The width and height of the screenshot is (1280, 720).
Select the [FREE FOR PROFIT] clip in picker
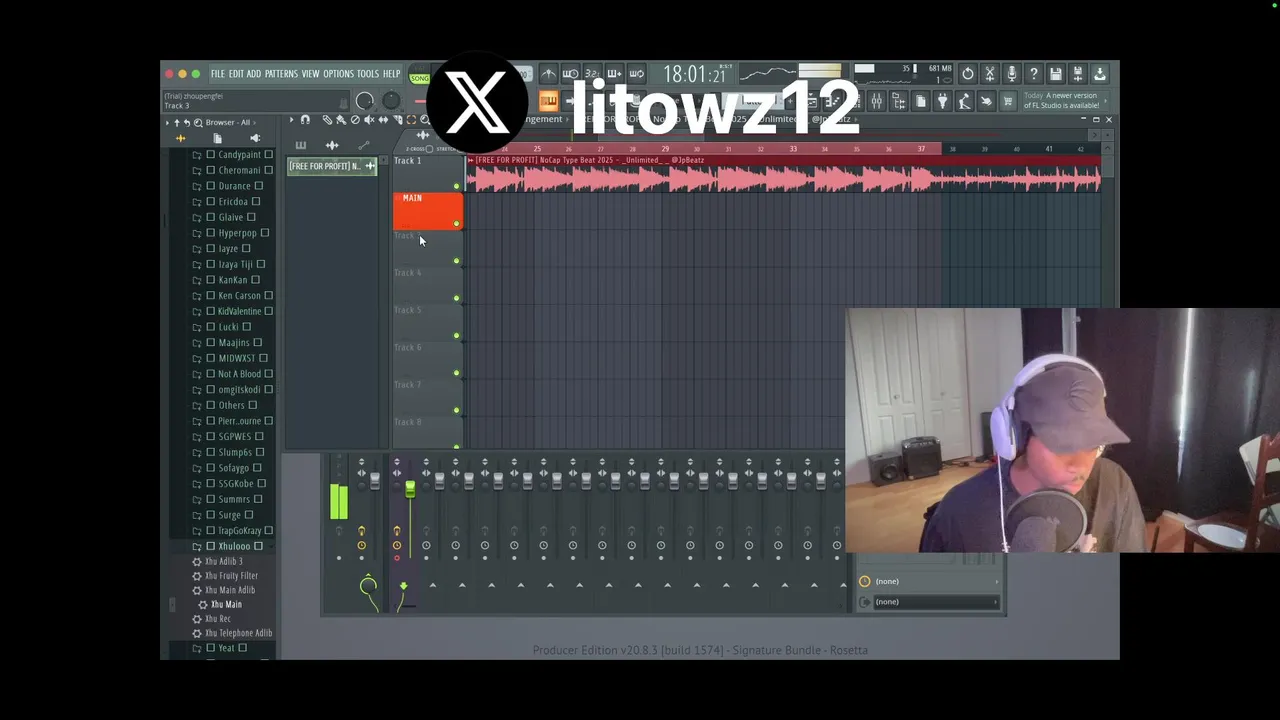[332, 166]
